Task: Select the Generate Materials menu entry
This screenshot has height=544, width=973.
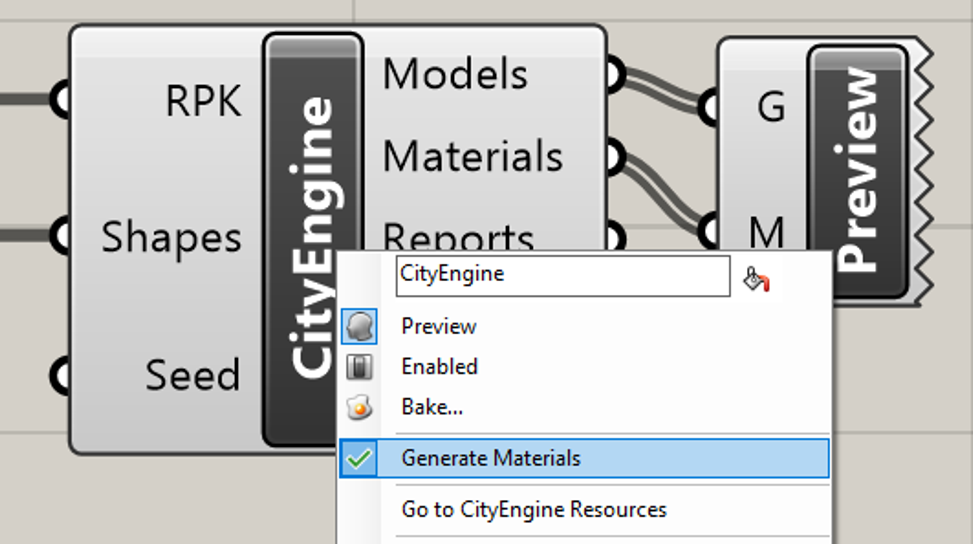Action: pyautogui.click(x=584, y=458)
